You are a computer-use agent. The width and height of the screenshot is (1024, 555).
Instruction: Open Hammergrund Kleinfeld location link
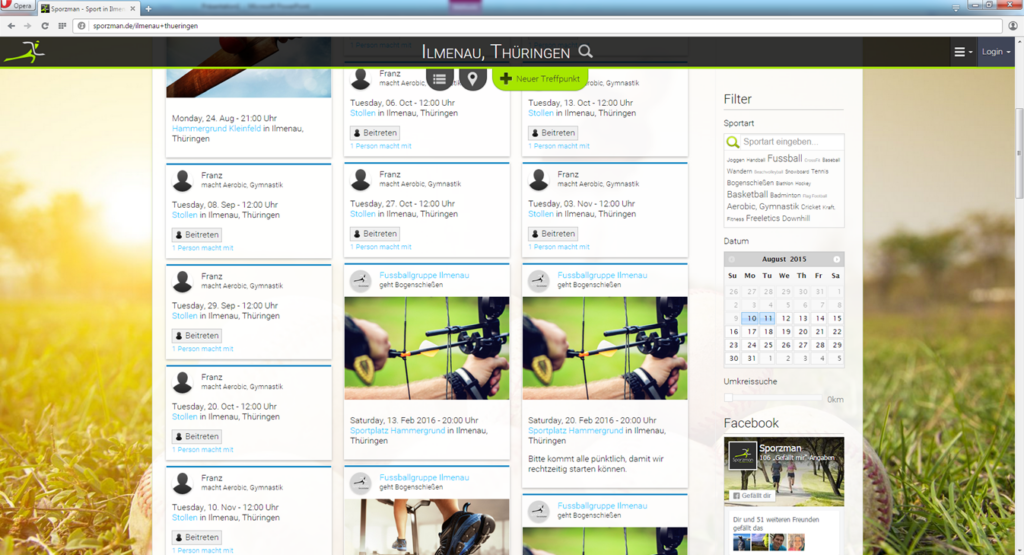[216, 129]
